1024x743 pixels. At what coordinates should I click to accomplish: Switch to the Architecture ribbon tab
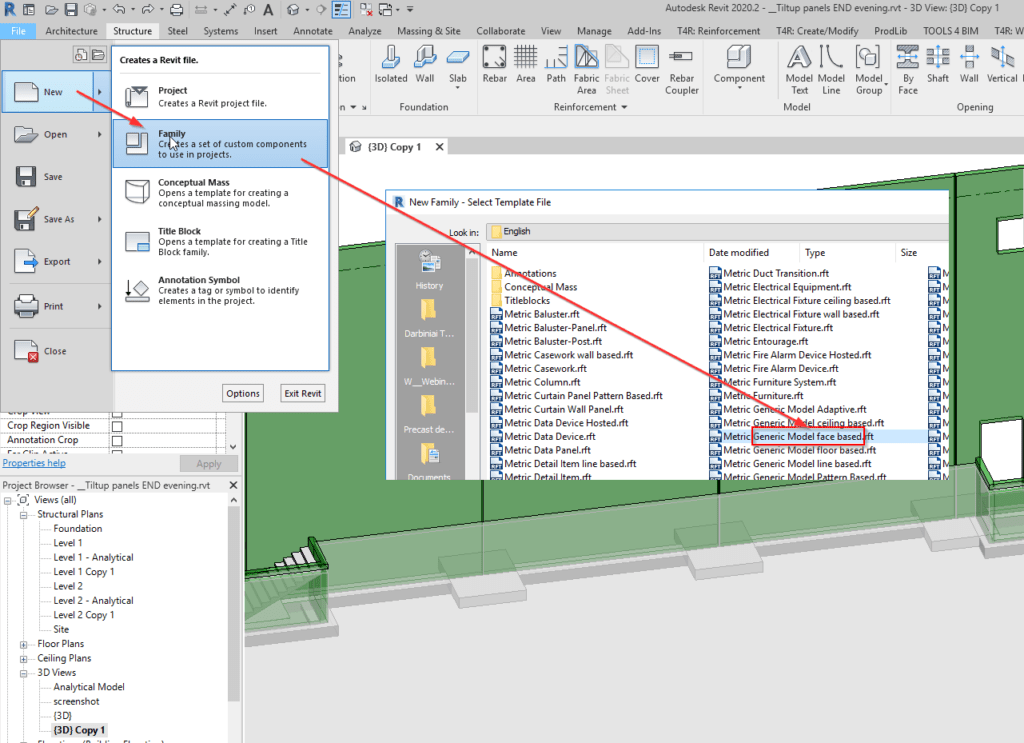click(x=71, y=31)
